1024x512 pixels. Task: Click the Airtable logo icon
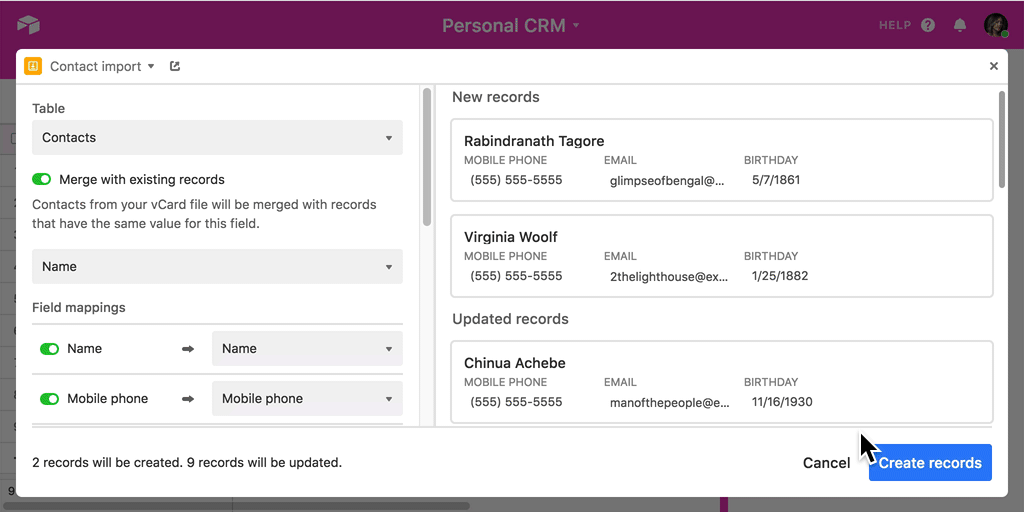click(28, 25)
